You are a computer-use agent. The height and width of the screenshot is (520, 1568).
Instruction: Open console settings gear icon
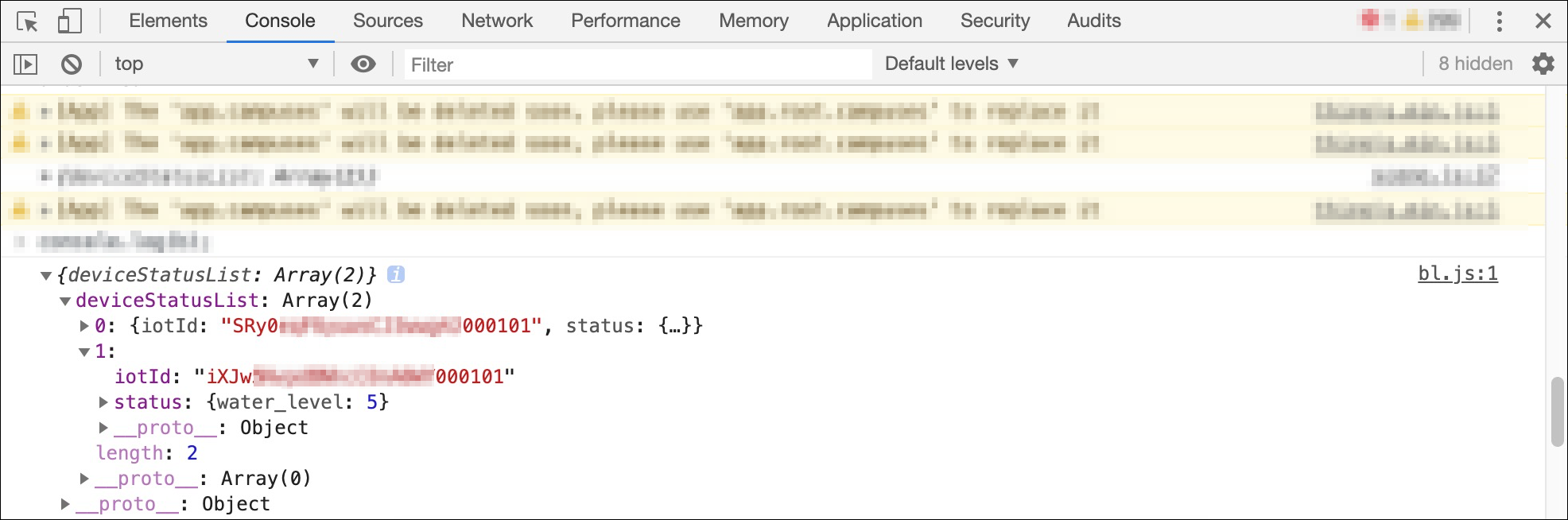pos(1543,64)
